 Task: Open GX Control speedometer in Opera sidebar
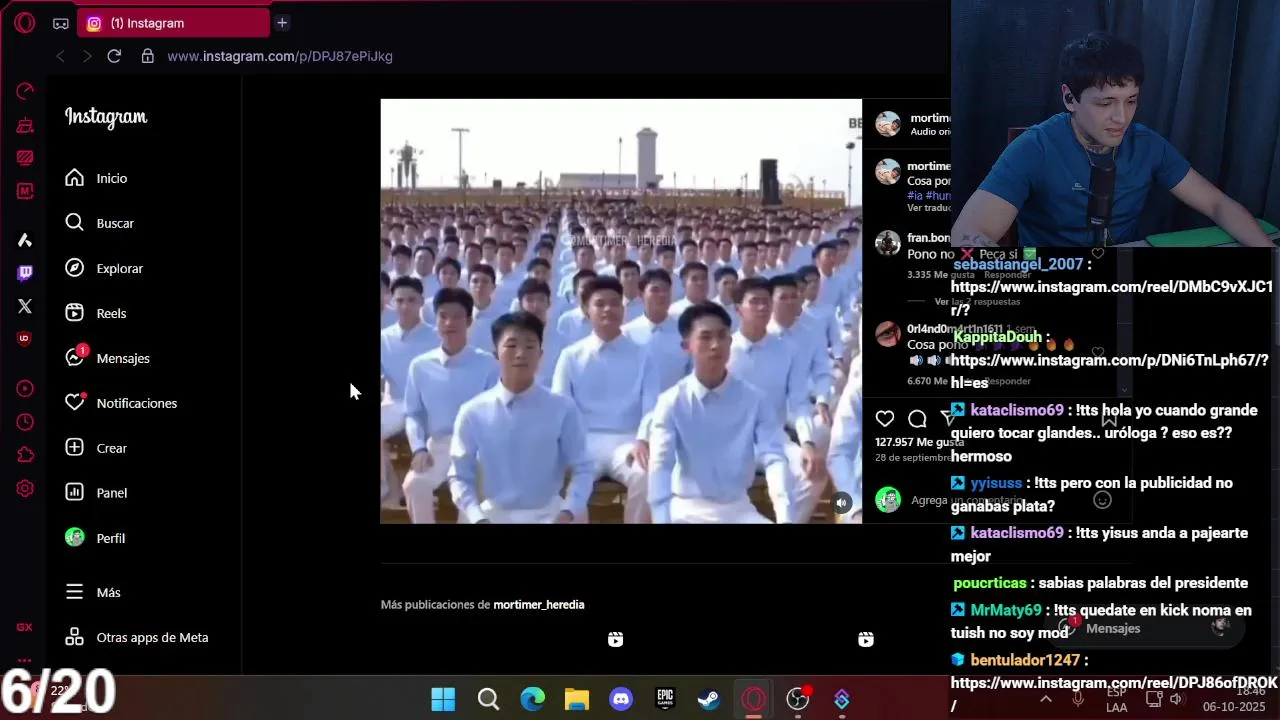point(25,91)
